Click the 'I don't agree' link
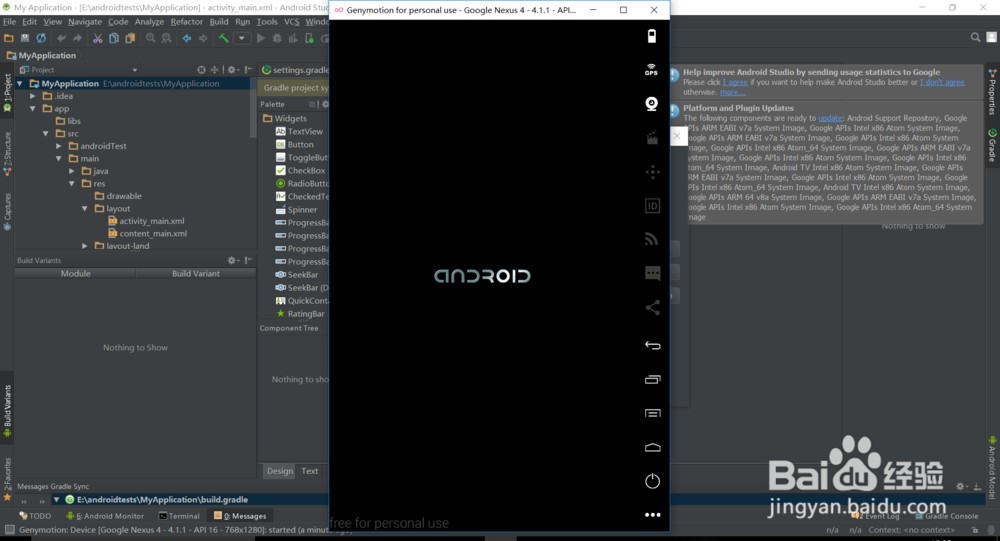This screenshot has width=1000, height=541. click(942, 82)
